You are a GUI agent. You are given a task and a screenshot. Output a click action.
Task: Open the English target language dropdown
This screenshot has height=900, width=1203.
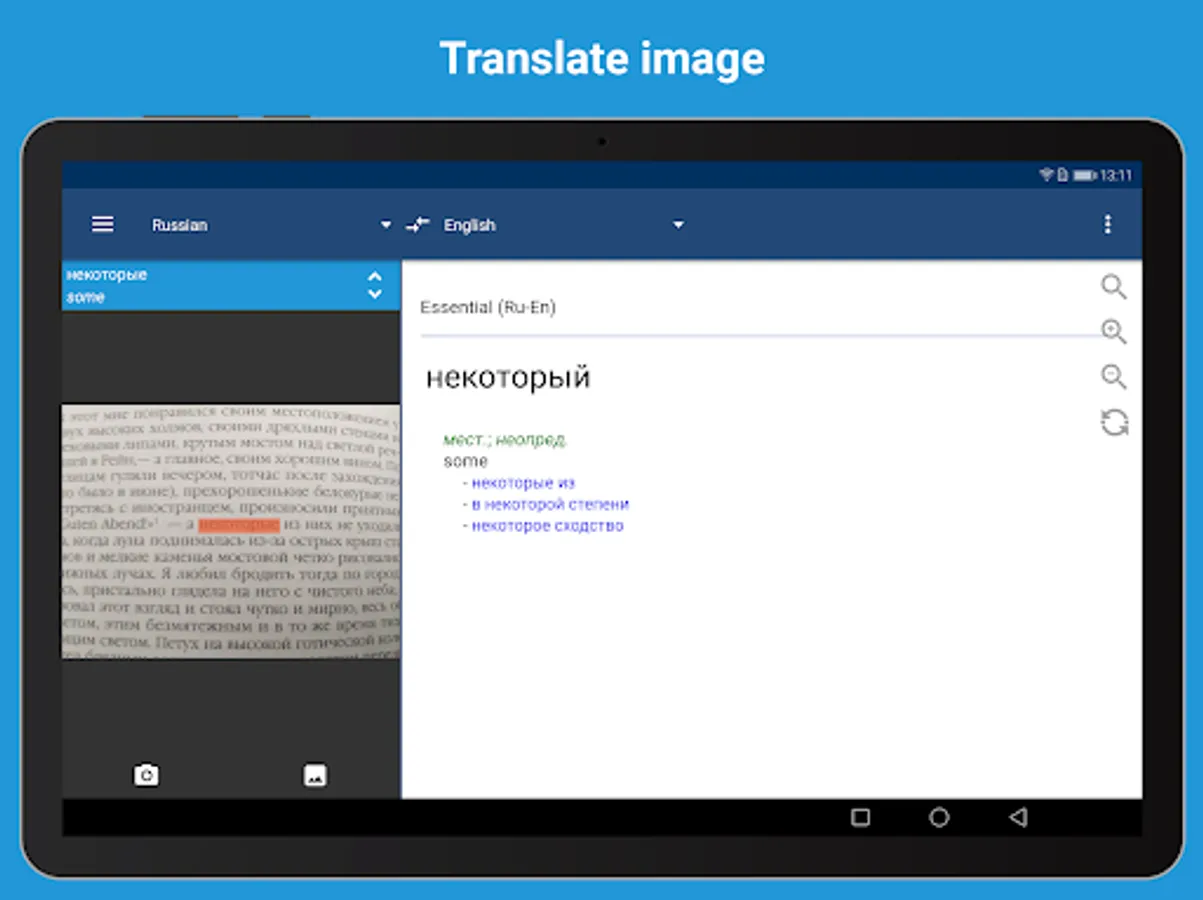(563, 225)
